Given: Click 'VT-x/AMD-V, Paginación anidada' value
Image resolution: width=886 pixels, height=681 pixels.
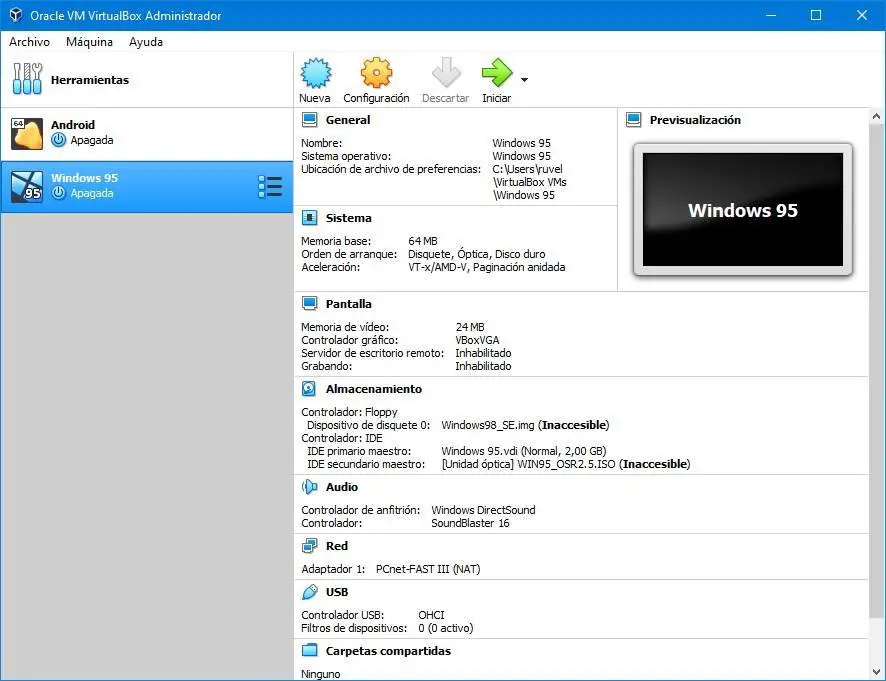Looking at the screenshot, I should click(487, 267).
